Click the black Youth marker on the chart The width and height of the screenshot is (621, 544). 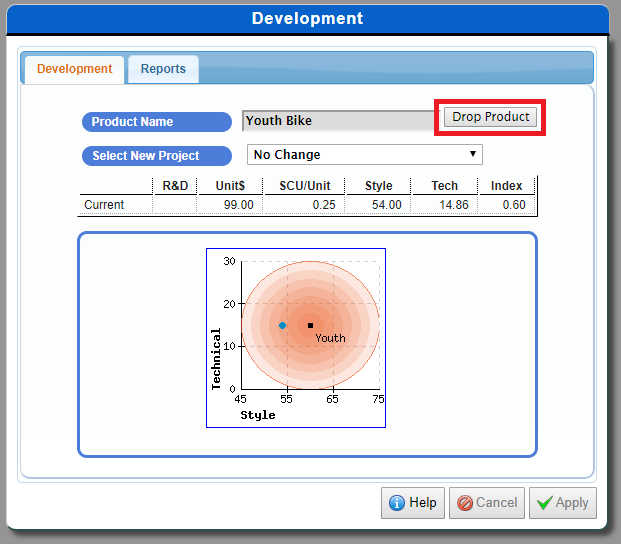(311, 325)
